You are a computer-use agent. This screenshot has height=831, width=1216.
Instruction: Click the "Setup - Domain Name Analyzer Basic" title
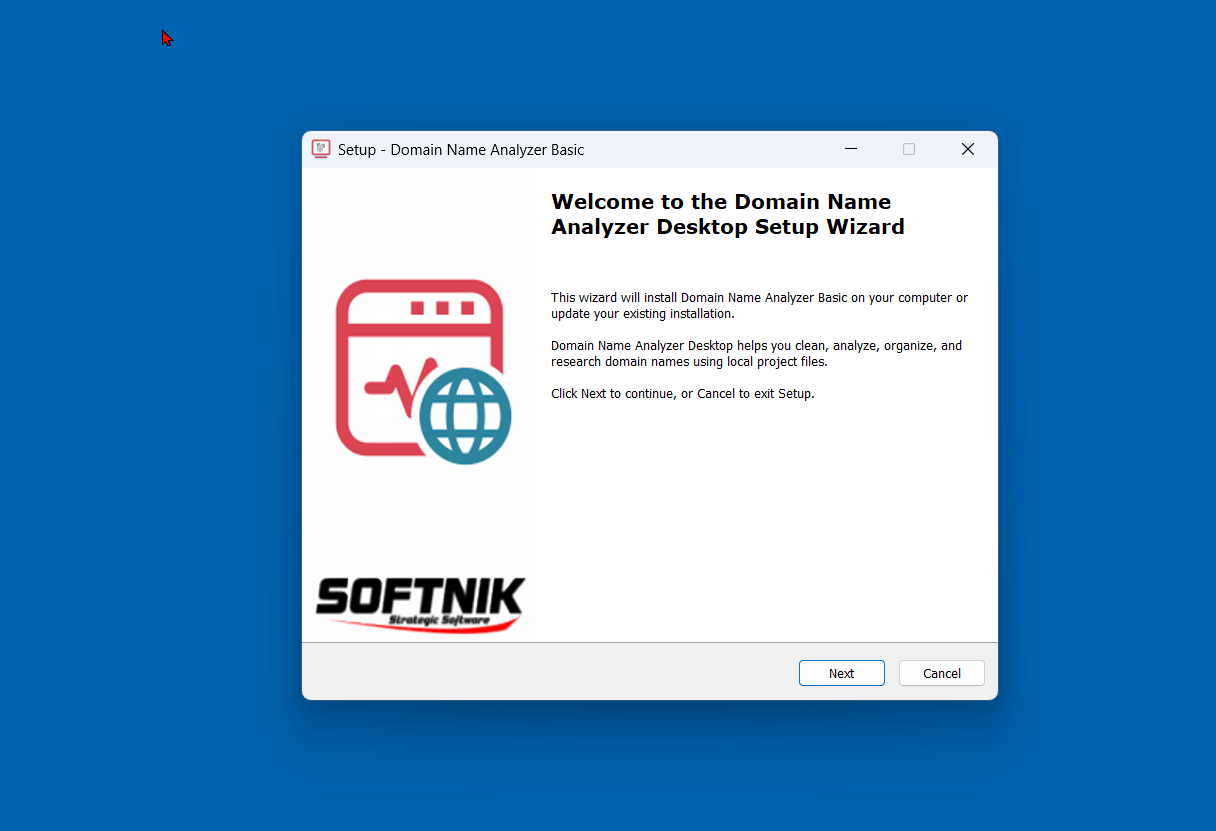point(461,150)
